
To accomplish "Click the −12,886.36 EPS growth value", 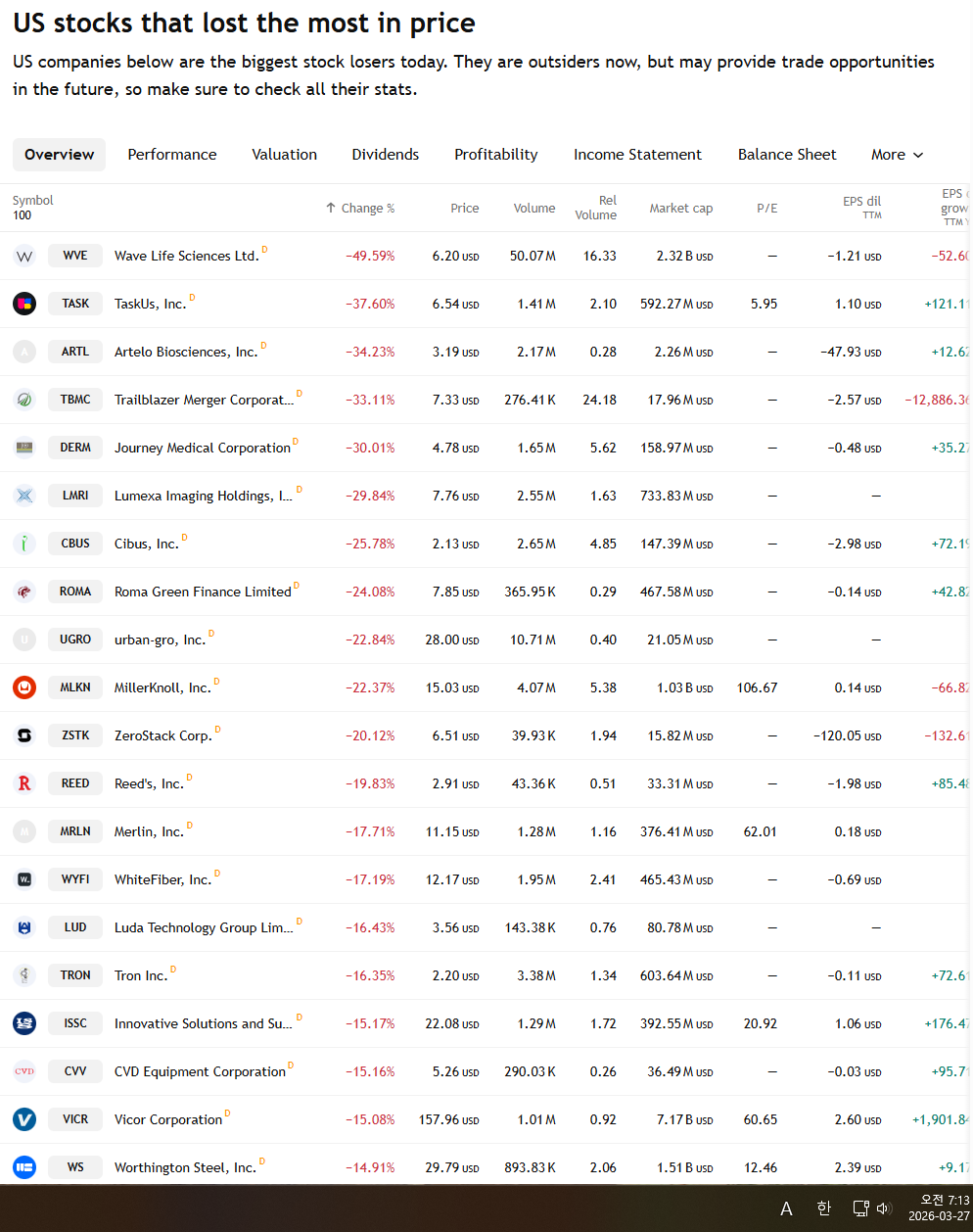I will point(938,400).
